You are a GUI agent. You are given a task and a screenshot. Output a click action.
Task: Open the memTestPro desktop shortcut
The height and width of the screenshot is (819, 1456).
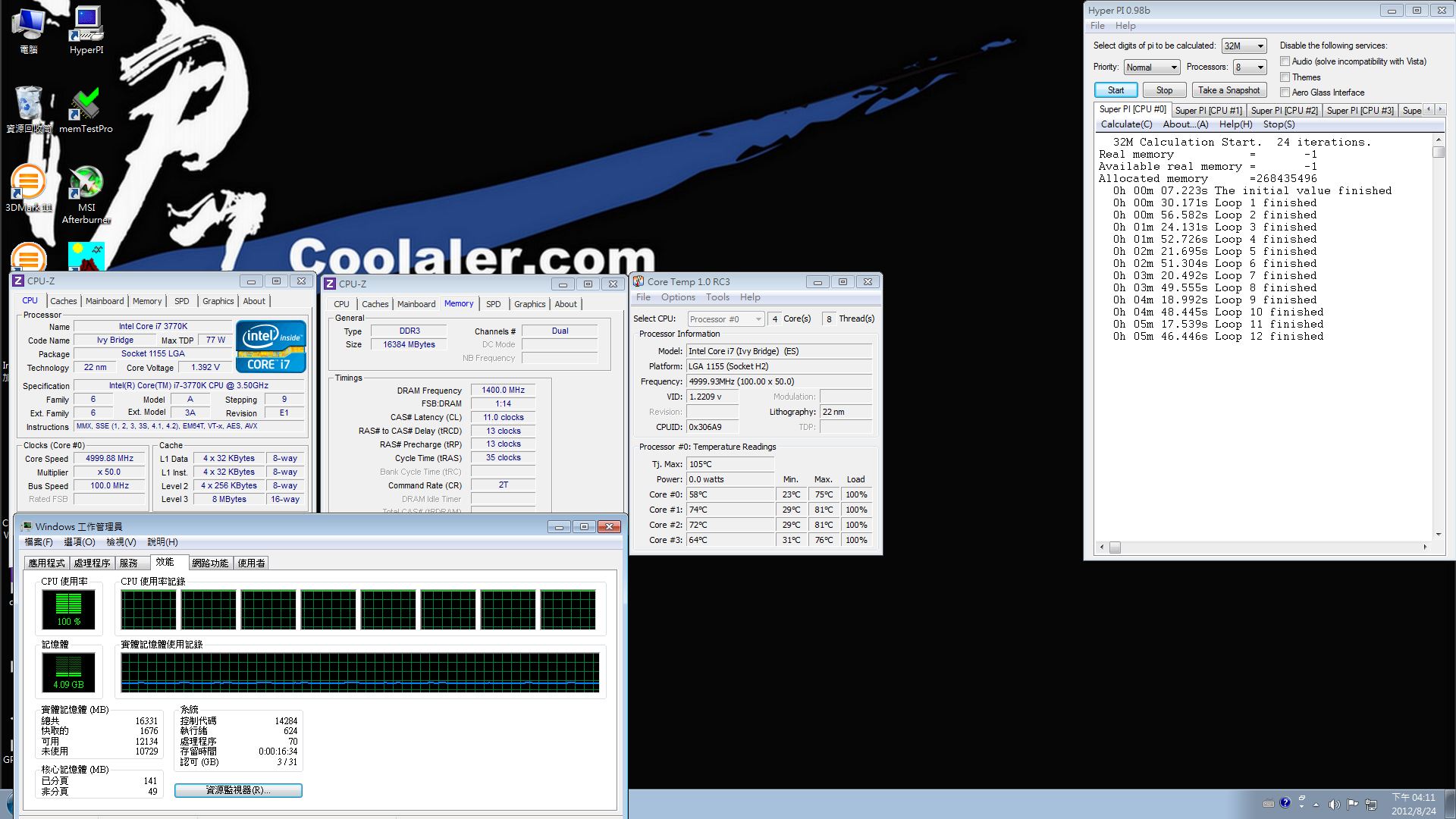tap(86, 110)
